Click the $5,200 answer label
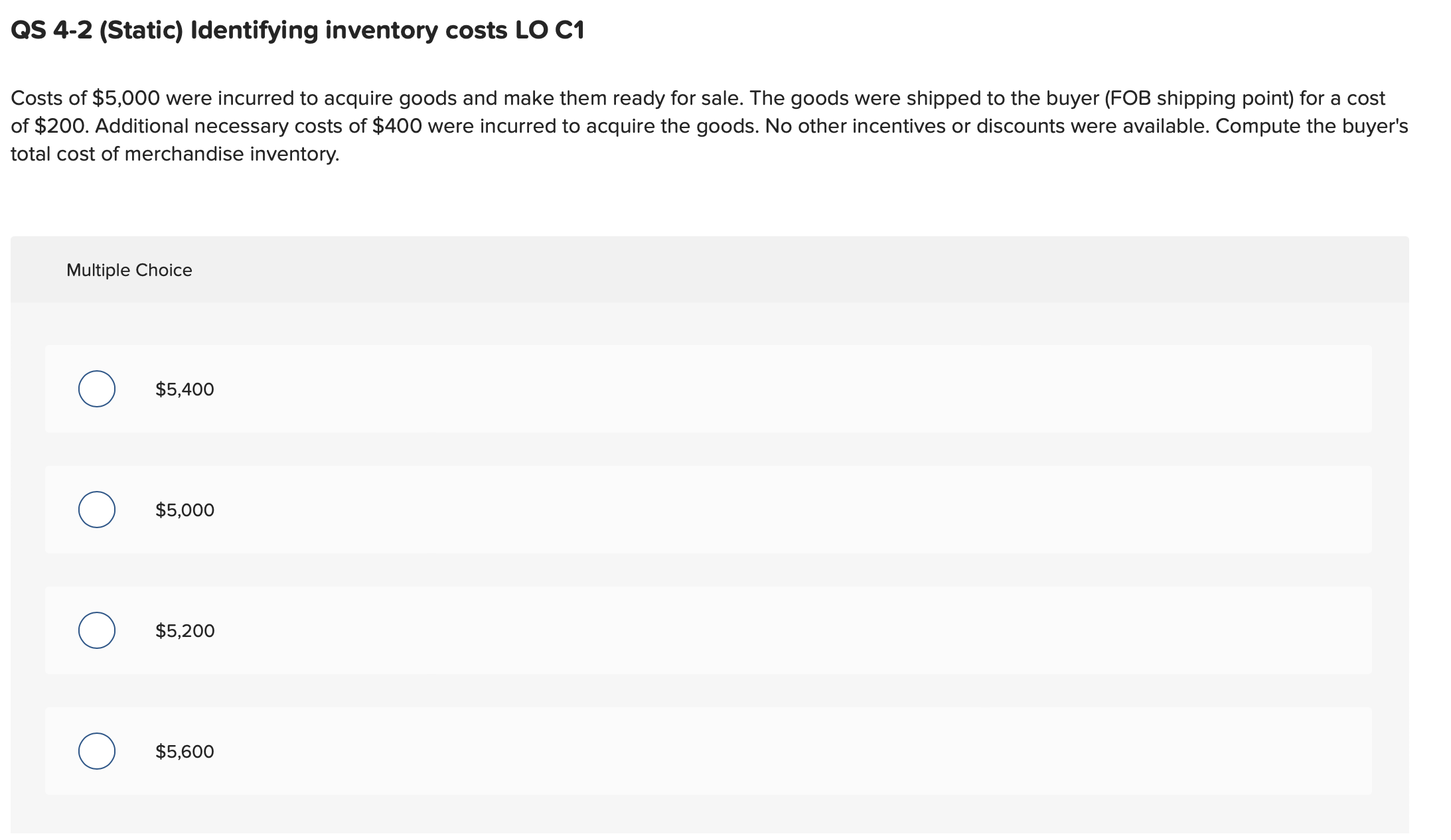Viewport: 1451px width, 840px height. [x=184, y=631]
